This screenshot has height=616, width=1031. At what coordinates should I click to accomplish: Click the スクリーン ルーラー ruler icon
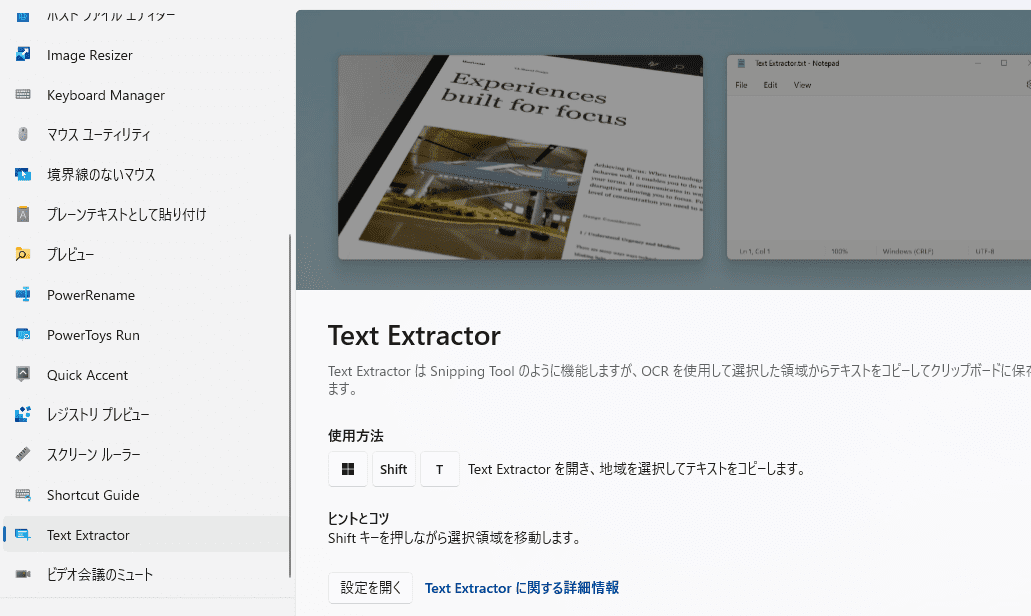tap(23, 454)
